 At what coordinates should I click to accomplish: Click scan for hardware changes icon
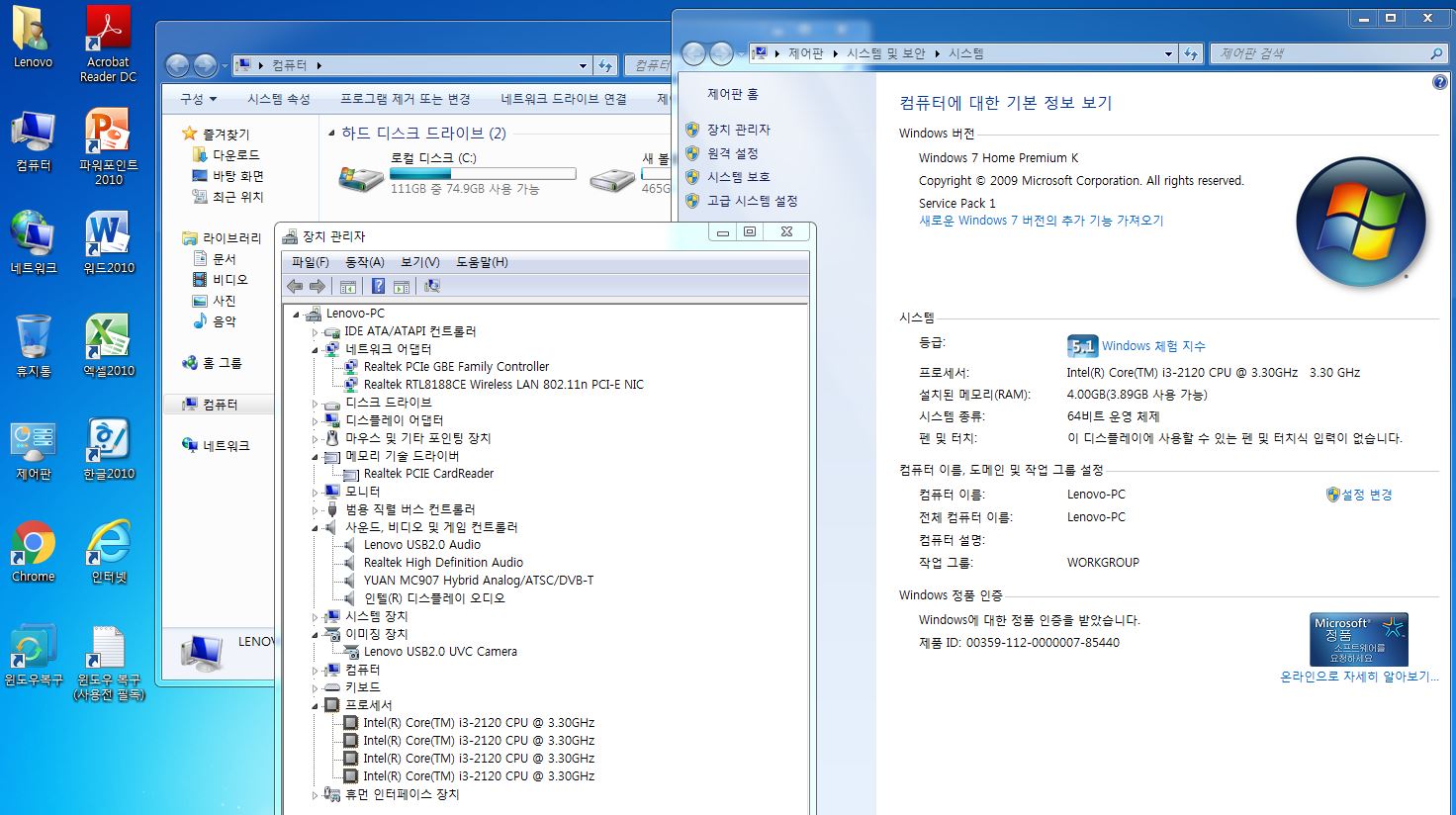pyautogui.click(x=431, y=286)
